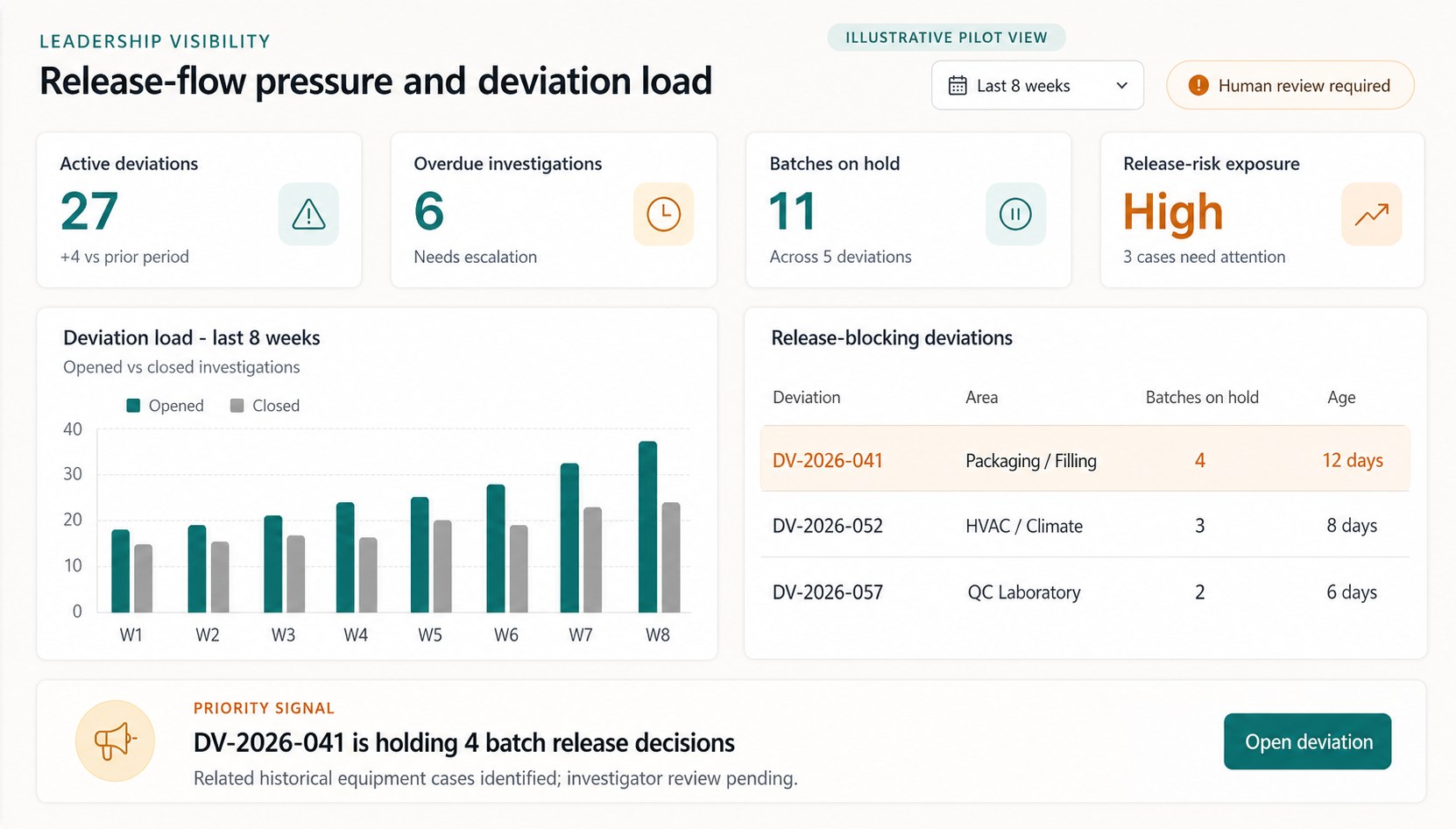The image size is (1456, 829).
Task: Click the Release-blocking deviations heading
Action: tap(892, 337)
